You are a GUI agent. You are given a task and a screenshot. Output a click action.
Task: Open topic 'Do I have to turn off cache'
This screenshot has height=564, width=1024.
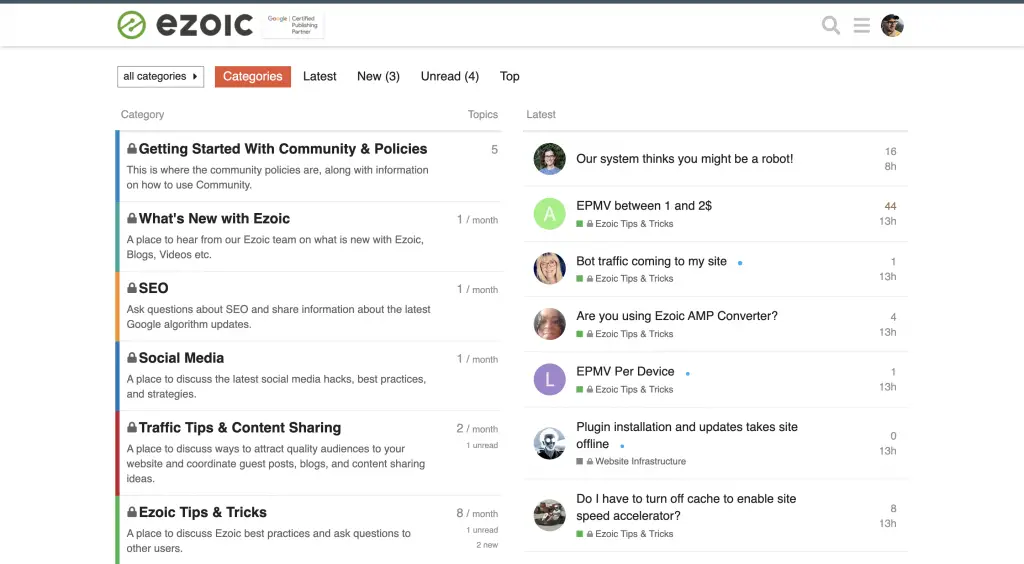click(x=686, y=507)
